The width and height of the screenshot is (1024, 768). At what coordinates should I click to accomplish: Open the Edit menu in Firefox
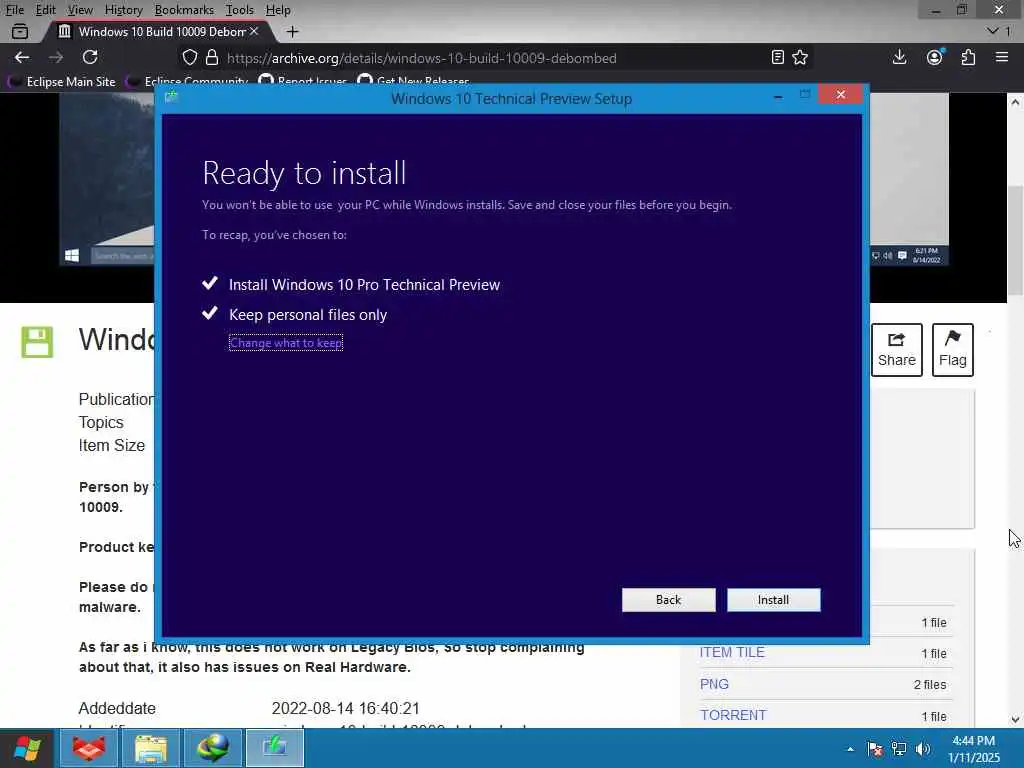[x=45, y=10]
